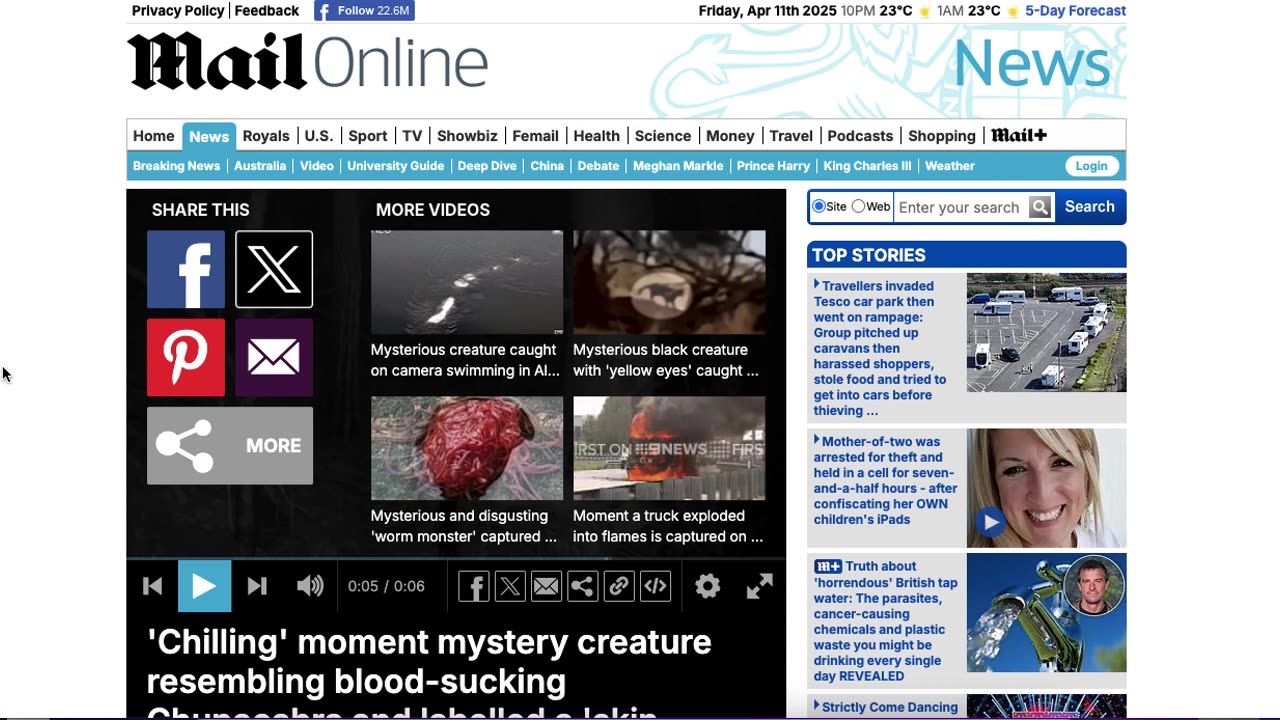Select the Web search radio button
Screen dimensions: 1280x720
tap(858, 206)
